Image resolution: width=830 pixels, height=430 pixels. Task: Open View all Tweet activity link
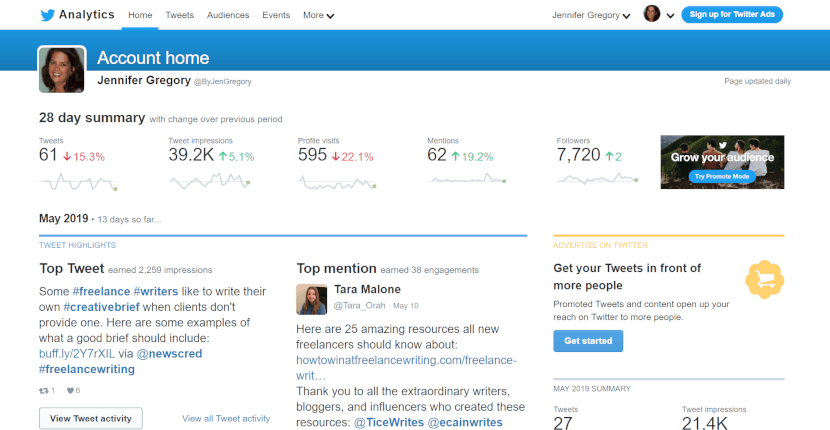coord(226,418)
